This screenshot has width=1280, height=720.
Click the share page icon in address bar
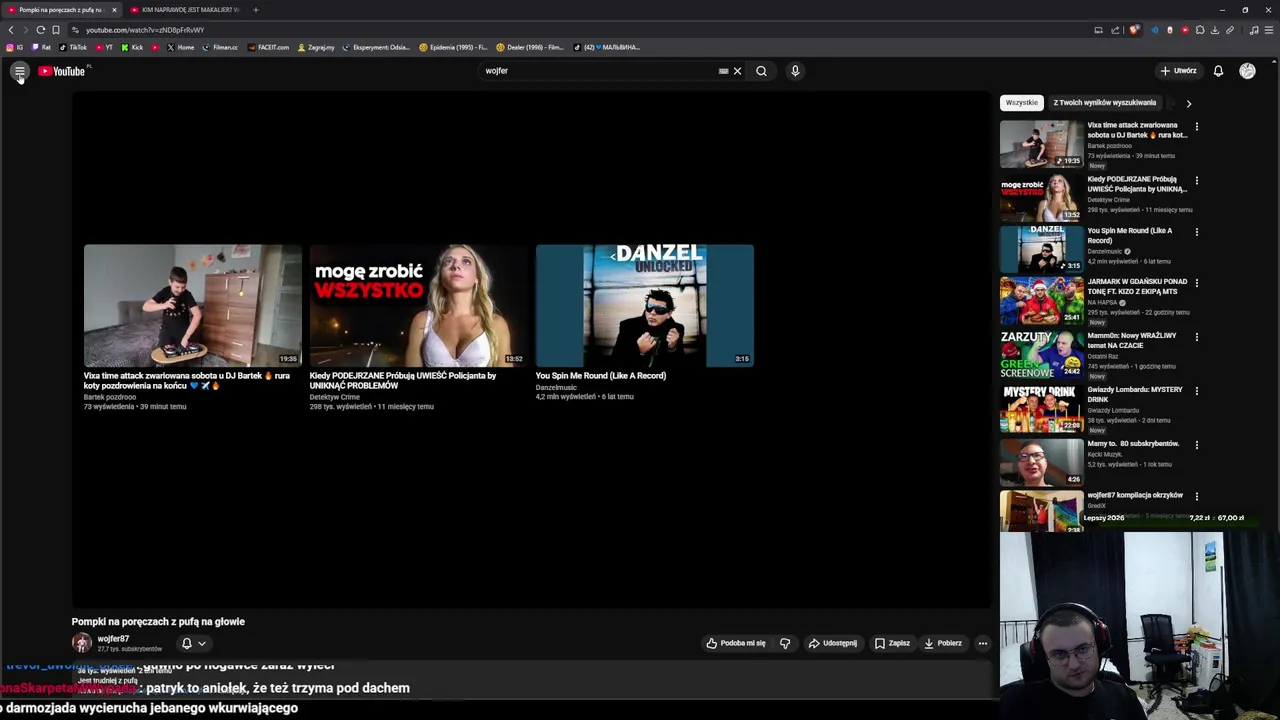1115,30
